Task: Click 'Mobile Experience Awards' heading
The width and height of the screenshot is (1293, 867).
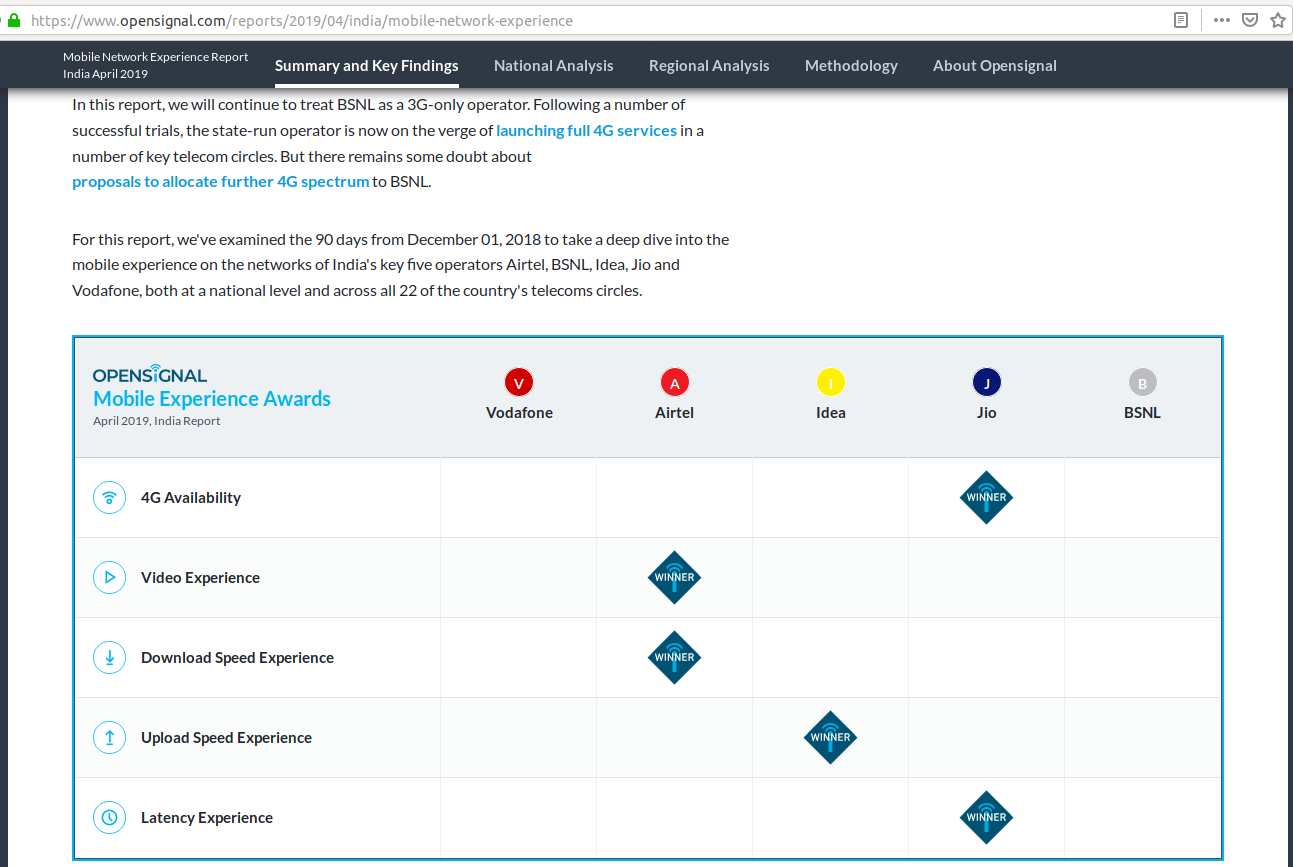Action: [x=212, y=399]
